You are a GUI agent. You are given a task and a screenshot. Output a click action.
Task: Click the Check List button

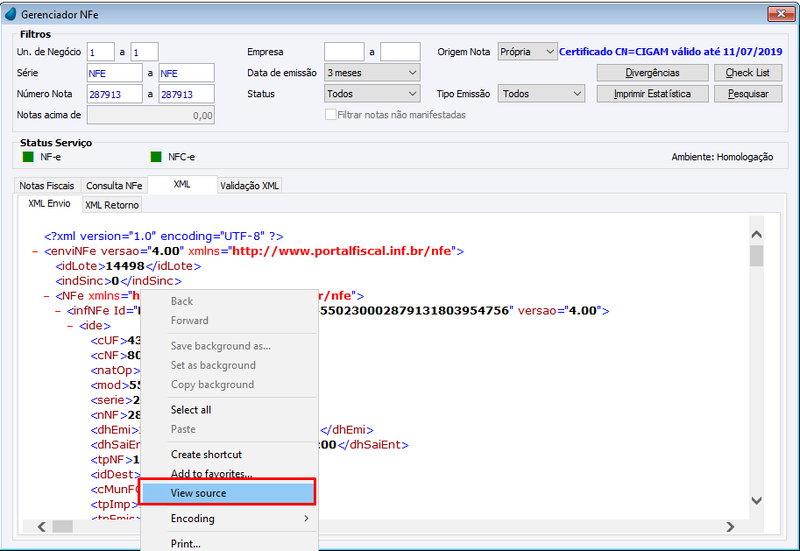[748, 72]
